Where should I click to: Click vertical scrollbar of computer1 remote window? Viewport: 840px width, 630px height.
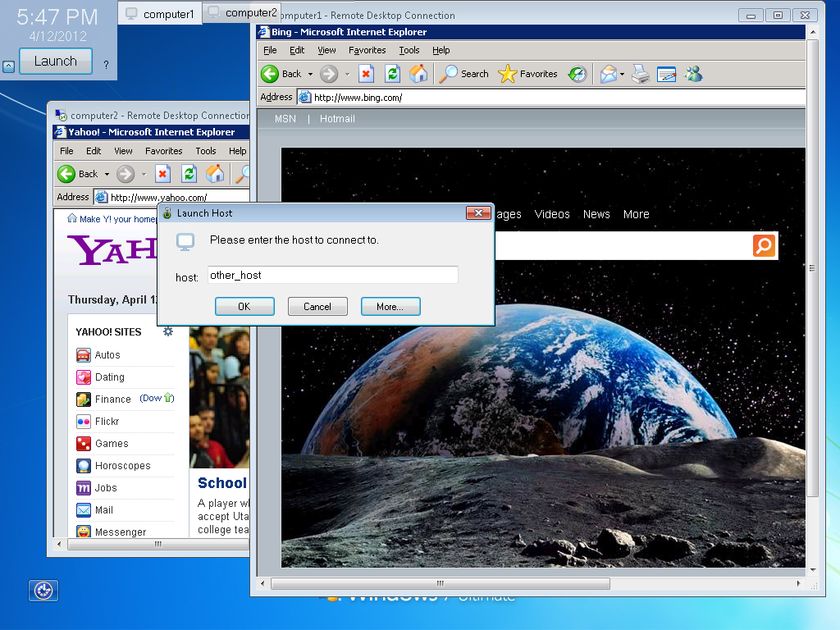pyautogui.click(x=812, y=268)
